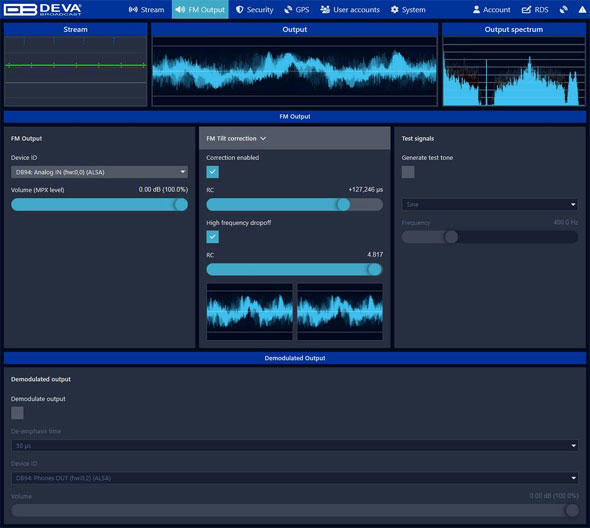Adjust the high frequency dropoff RC slider
Image resolution: width=590 pixels, height=528 pixels.
pos(294,269)
